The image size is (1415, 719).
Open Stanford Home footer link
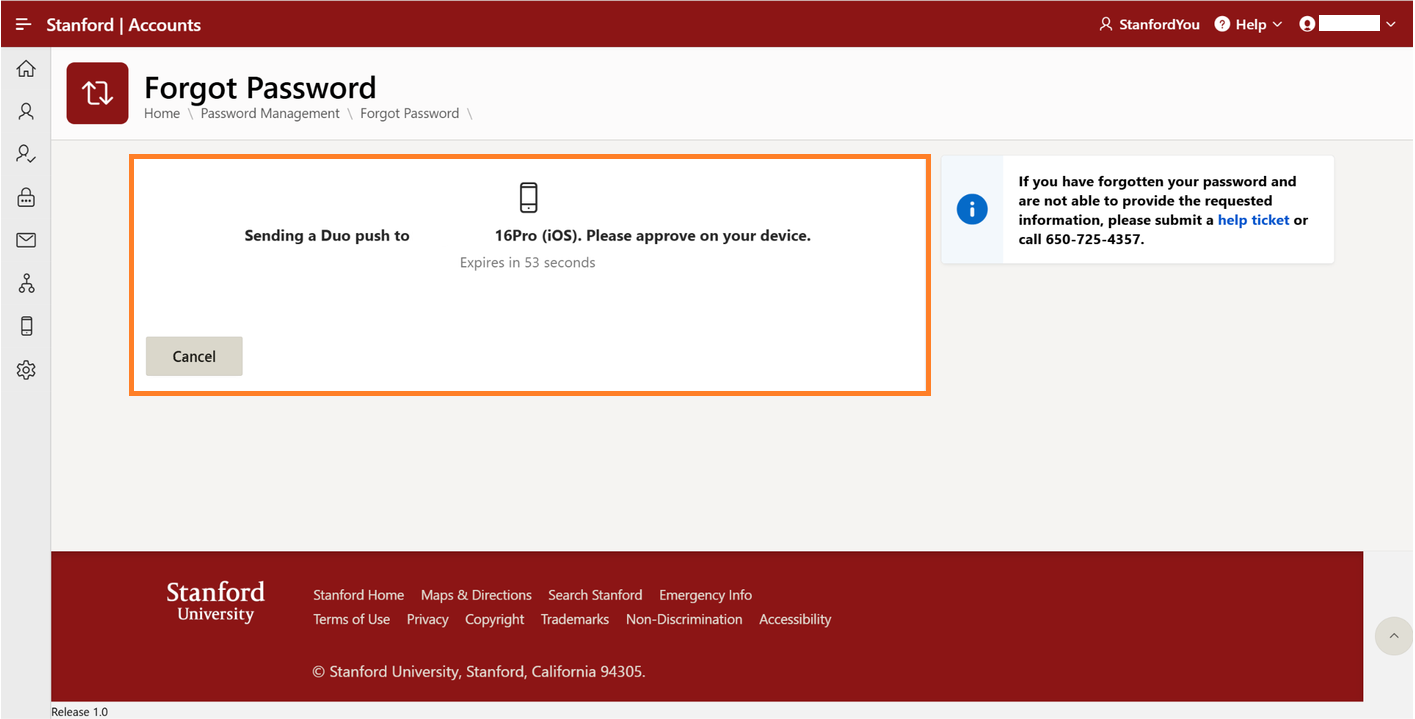358,595
